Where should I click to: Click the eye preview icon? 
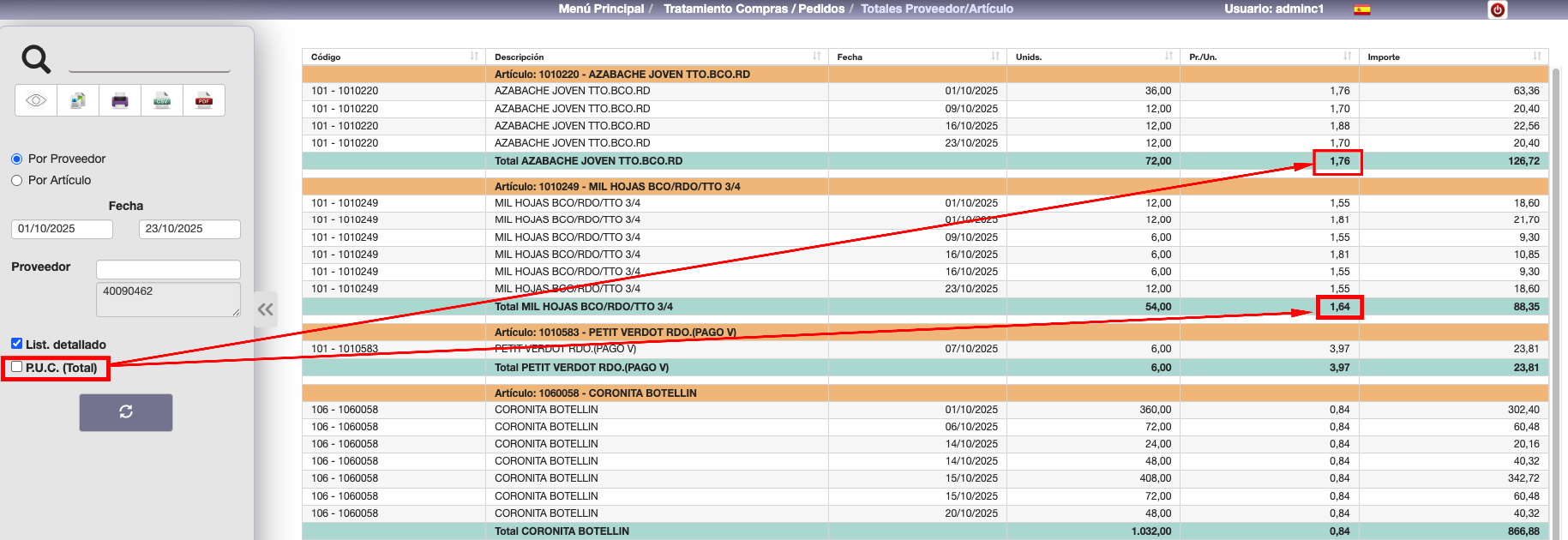click(x=36, y=100)
